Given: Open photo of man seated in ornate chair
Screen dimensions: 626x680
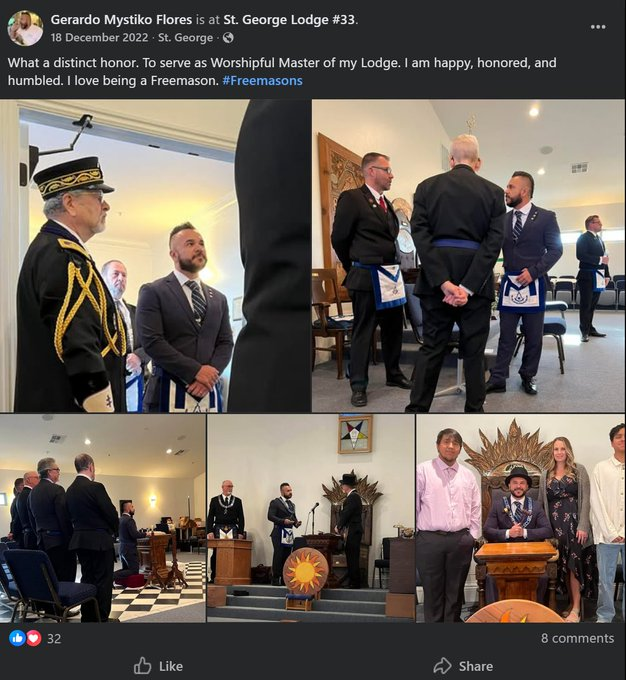Looking at the screenshot, I should pos(520,518).
